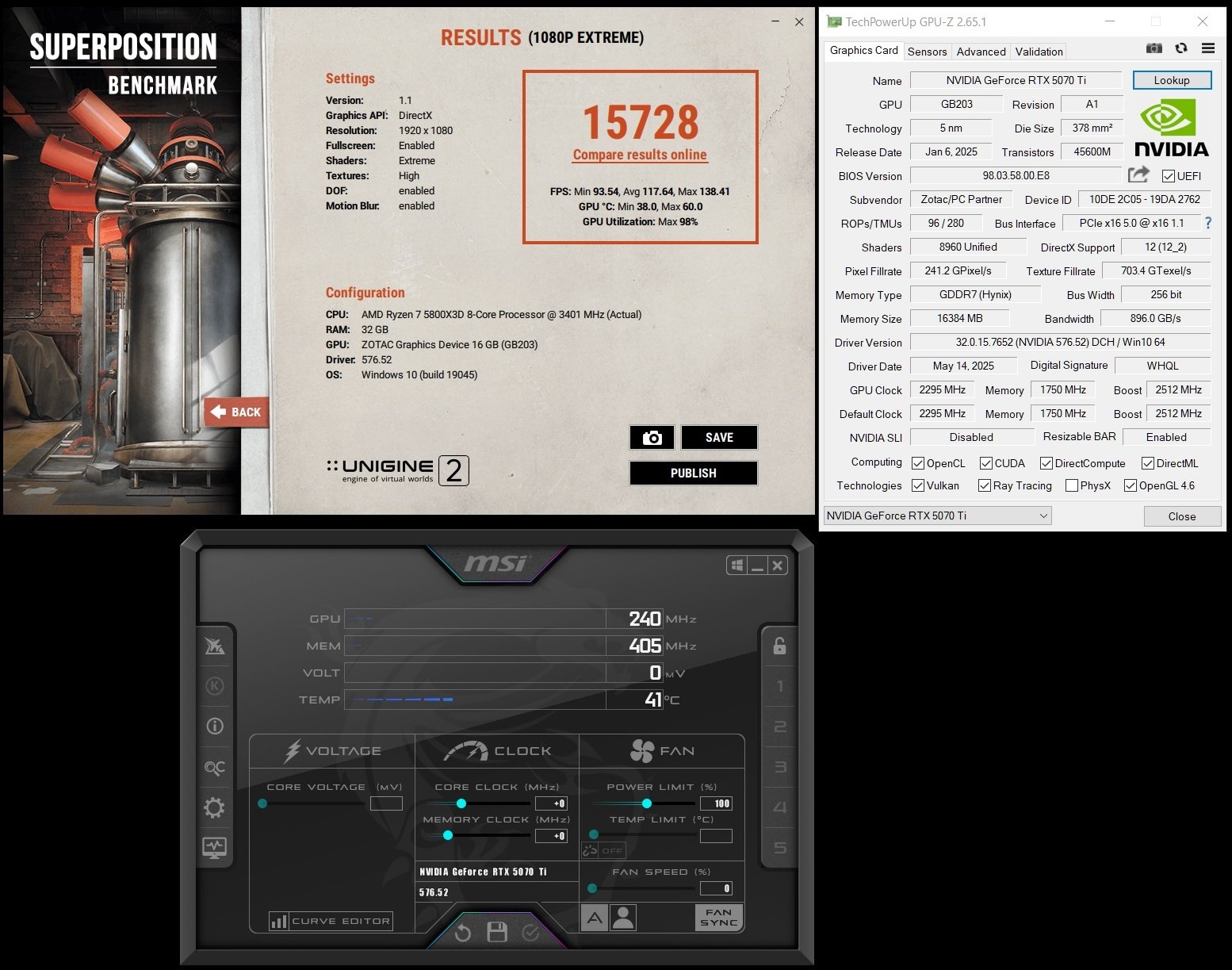Adjust the Memory Clock slider handle
1232x970 pixels.
pos(448,835)
